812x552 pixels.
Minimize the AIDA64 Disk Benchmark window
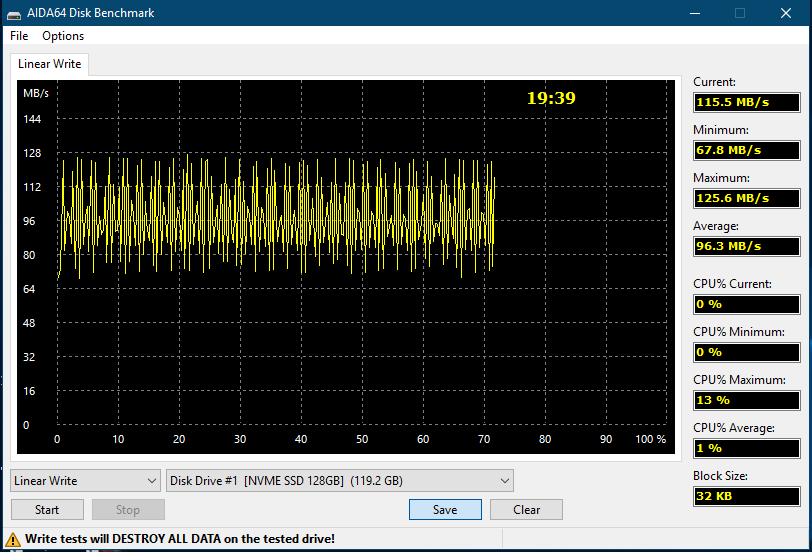[x=695, y=13]
